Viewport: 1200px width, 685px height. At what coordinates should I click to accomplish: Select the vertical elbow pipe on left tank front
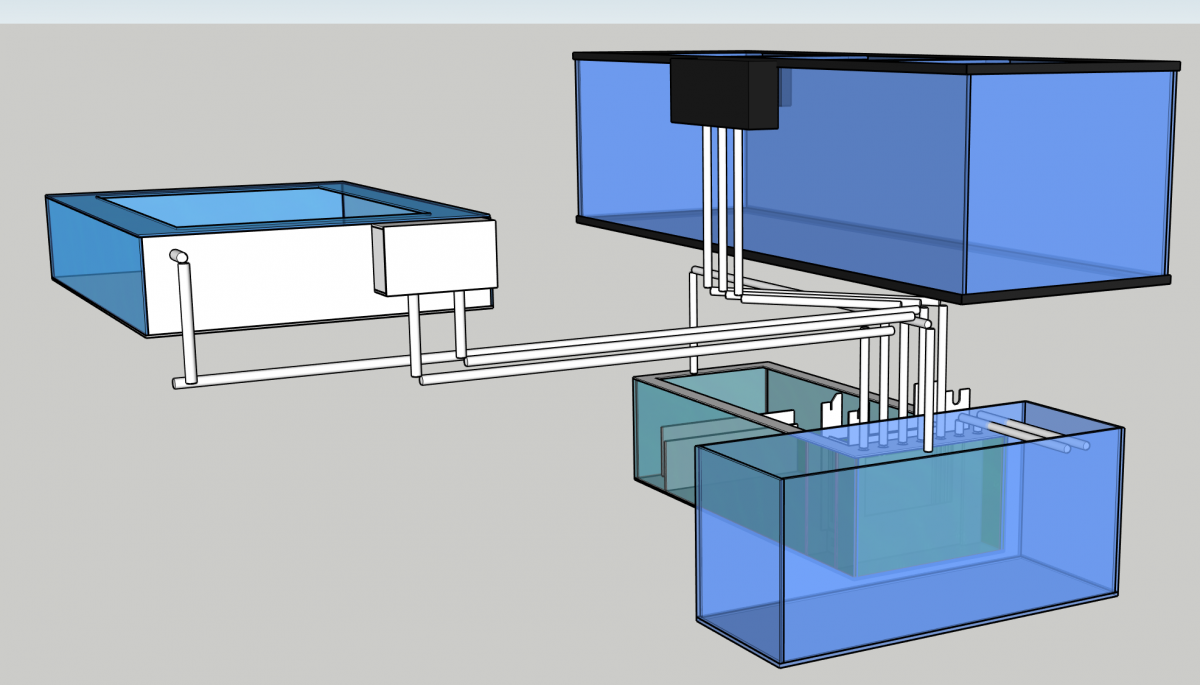click(184, 315)
